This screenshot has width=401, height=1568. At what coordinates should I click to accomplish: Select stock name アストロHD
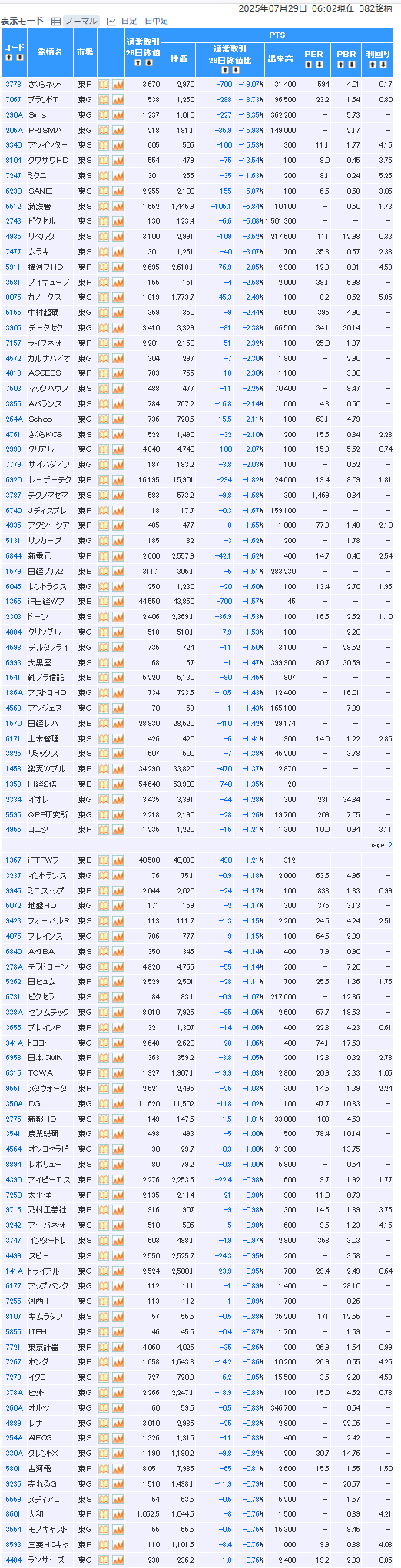[48, 693]
